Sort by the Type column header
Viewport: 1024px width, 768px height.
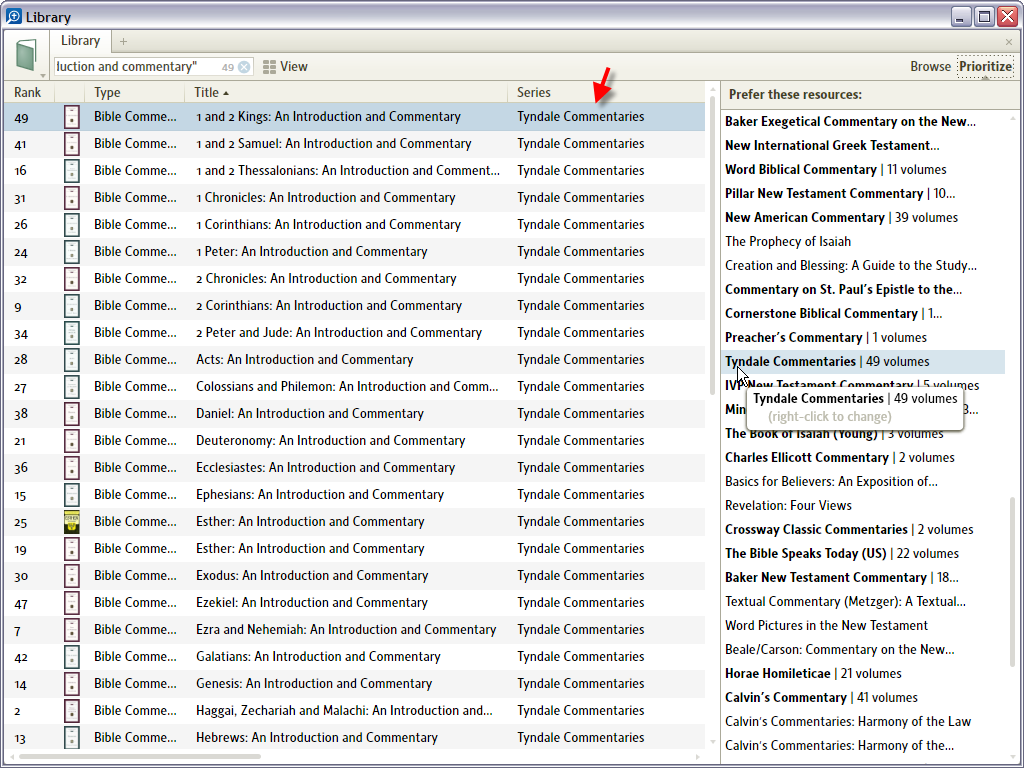click(x=107, y=92)
